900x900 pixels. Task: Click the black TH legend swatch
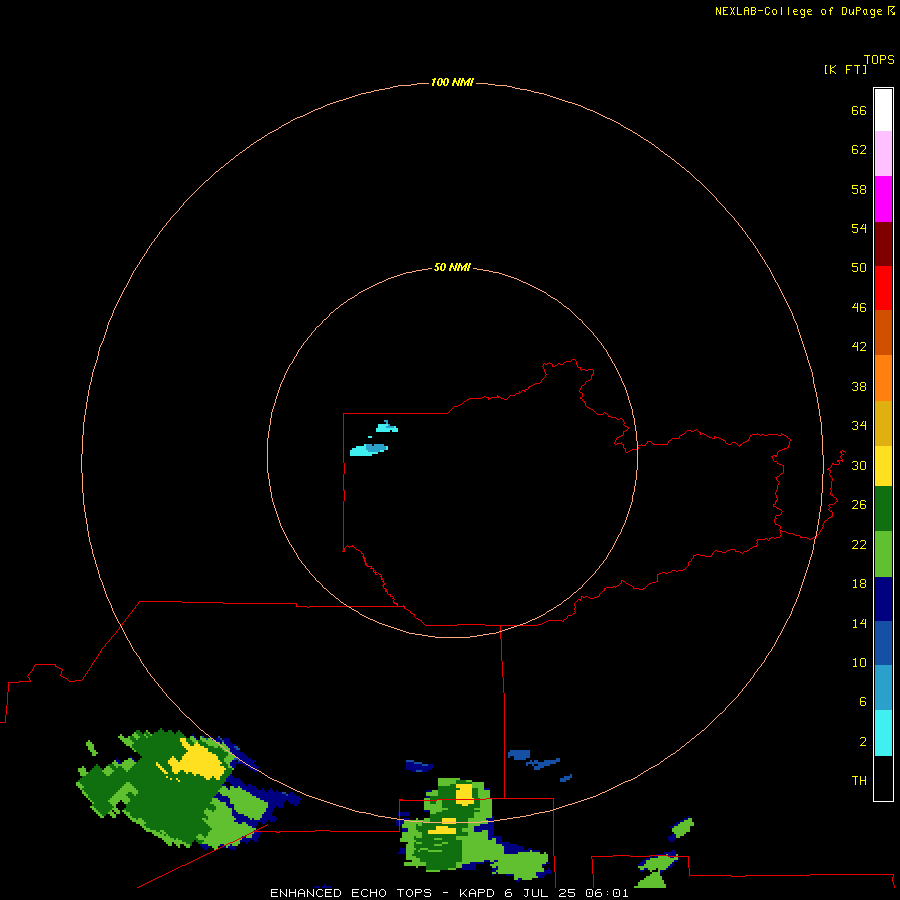point(883,778)
